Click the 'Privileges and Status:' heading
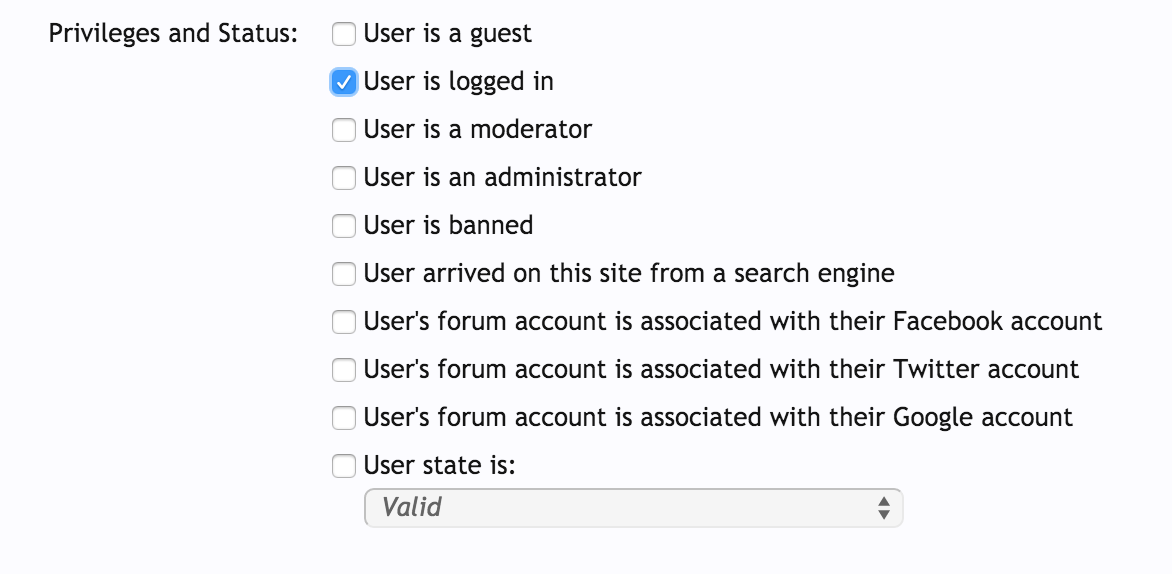 tap(174, 34)
